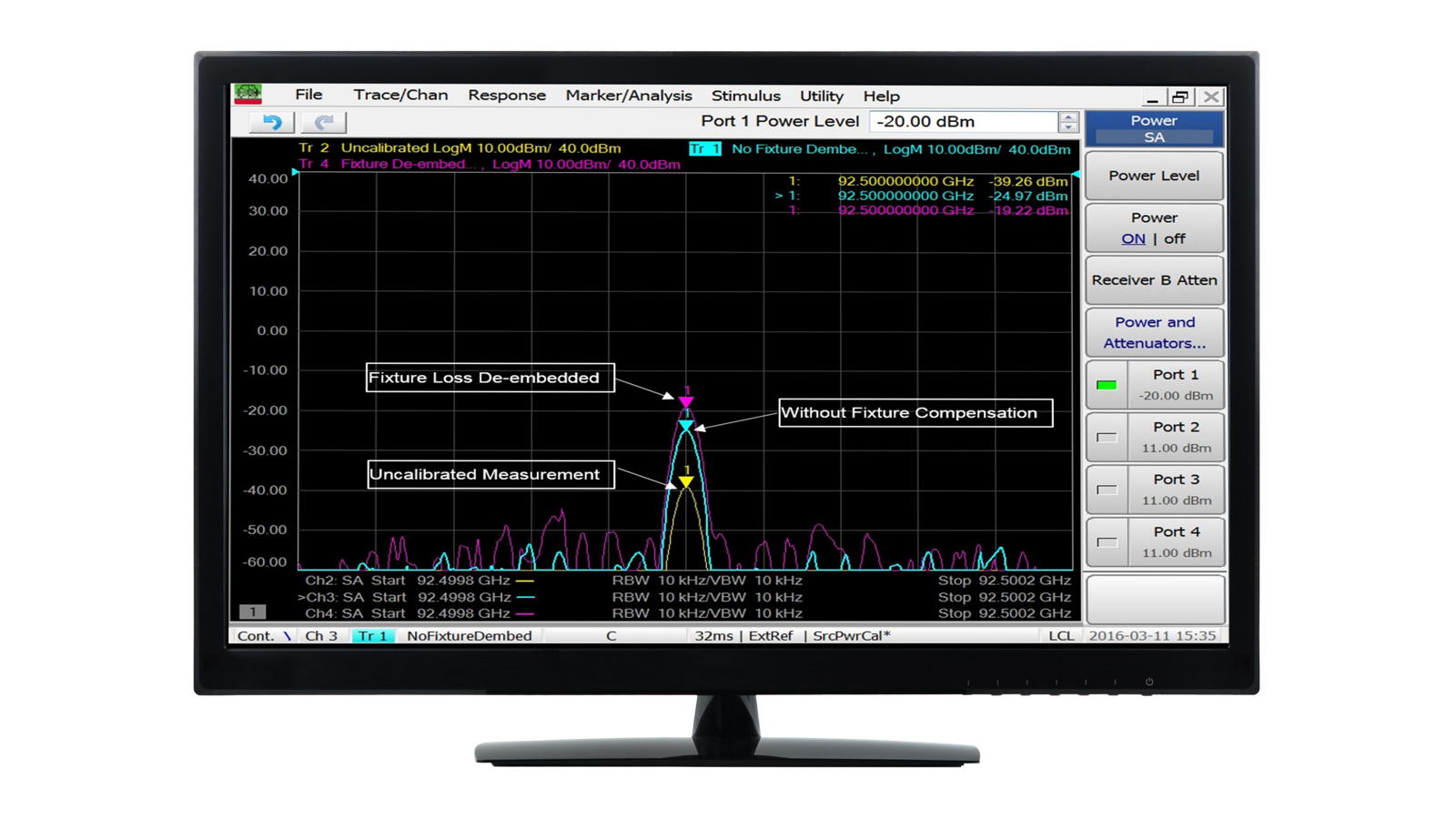The height and width of the screenshot is (819, 1456).
Task: Increase power level with stepper up arrow
Action: tap(1068, 116)
